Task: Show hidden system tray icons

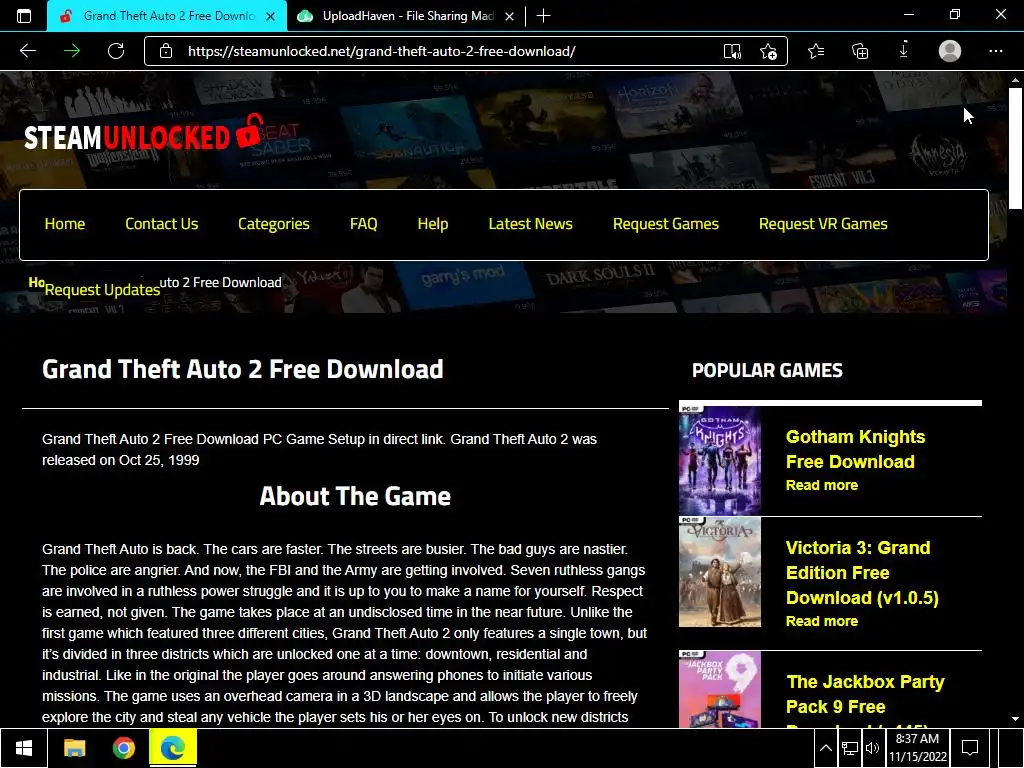Action: (825, 748)
